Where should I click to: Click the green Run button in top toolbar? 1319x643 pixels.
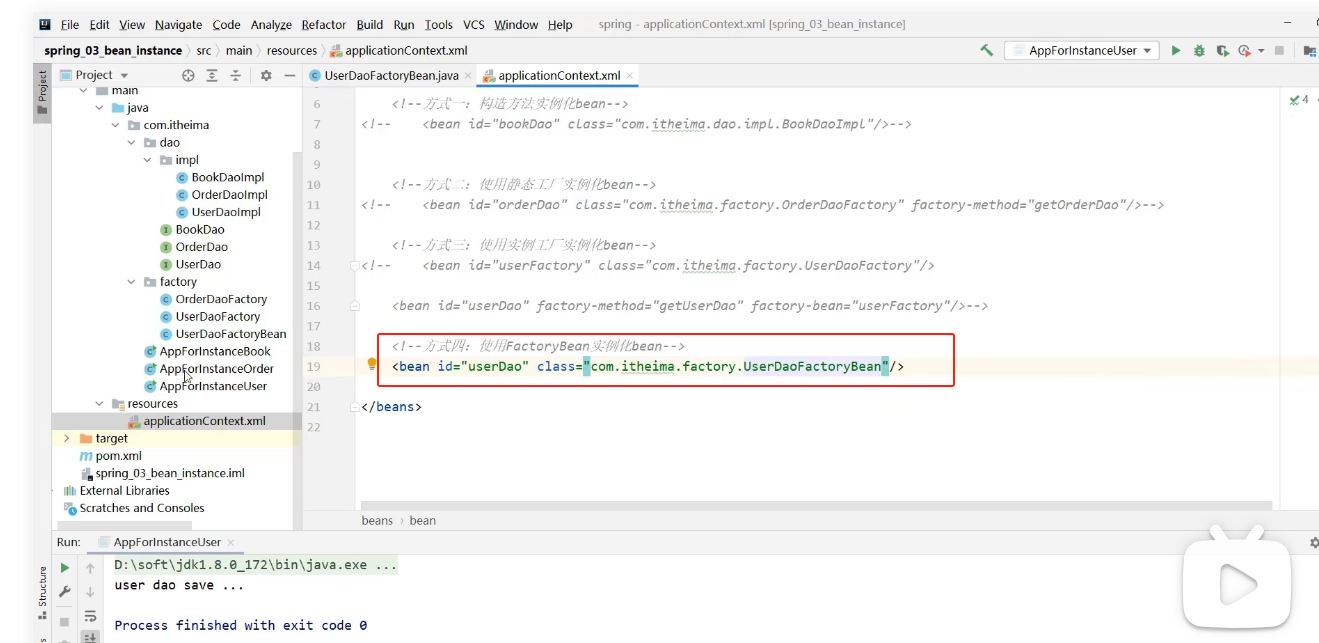[1176, 50]
